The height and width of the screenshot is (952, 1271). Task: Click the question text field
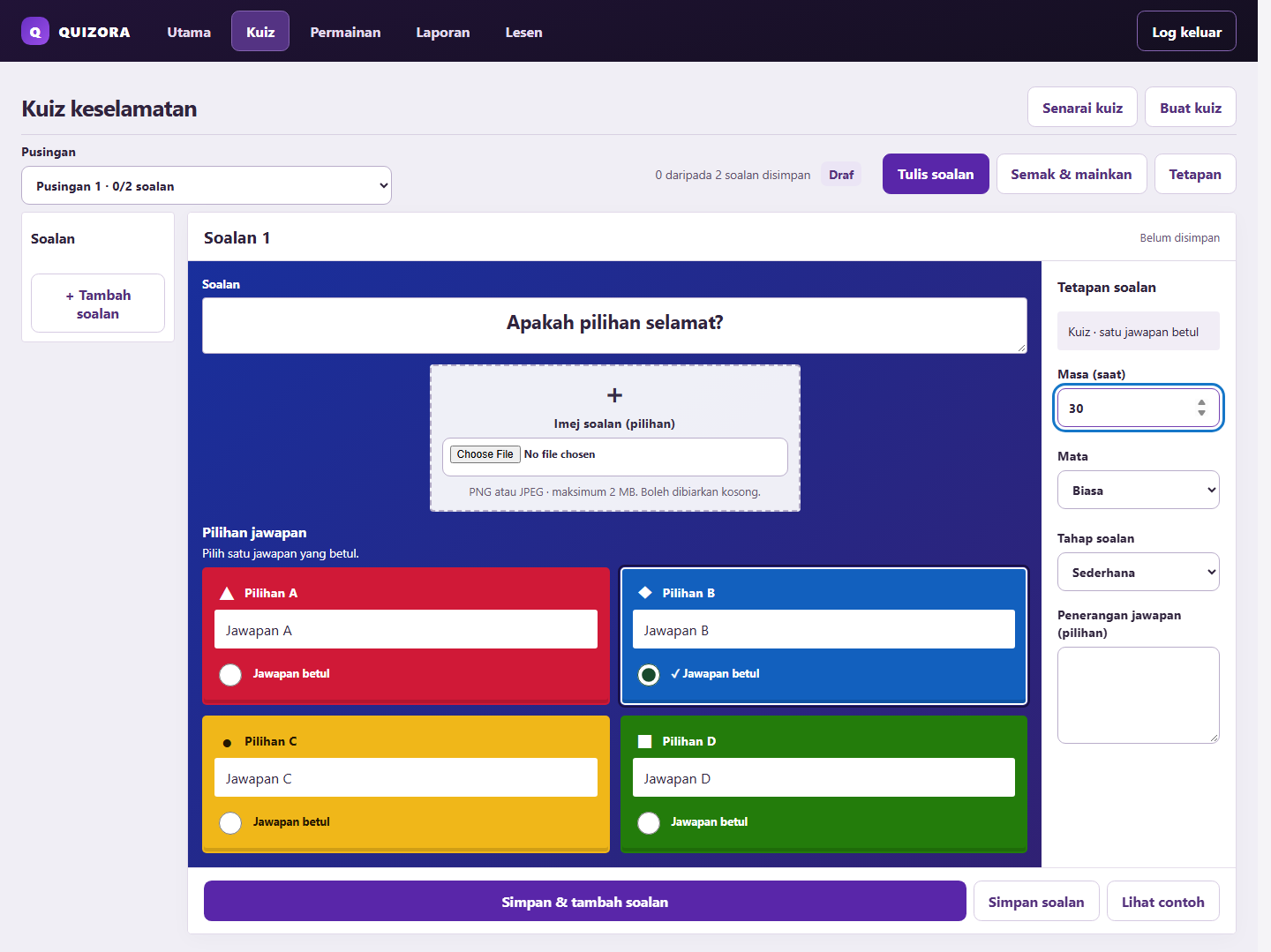click(614, 325)
